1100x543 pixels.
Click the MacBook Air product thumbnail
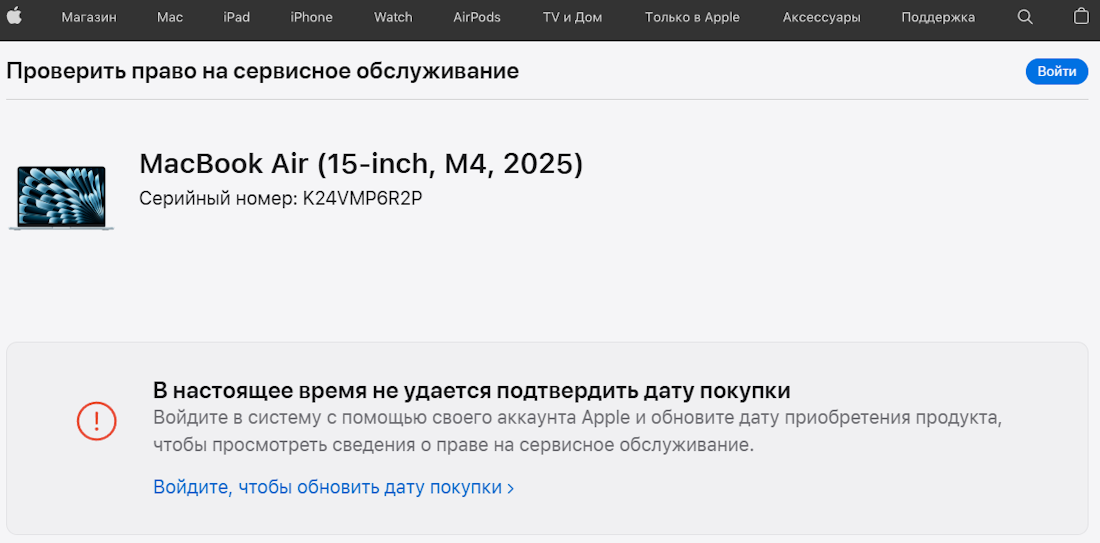tap(61, 198)
